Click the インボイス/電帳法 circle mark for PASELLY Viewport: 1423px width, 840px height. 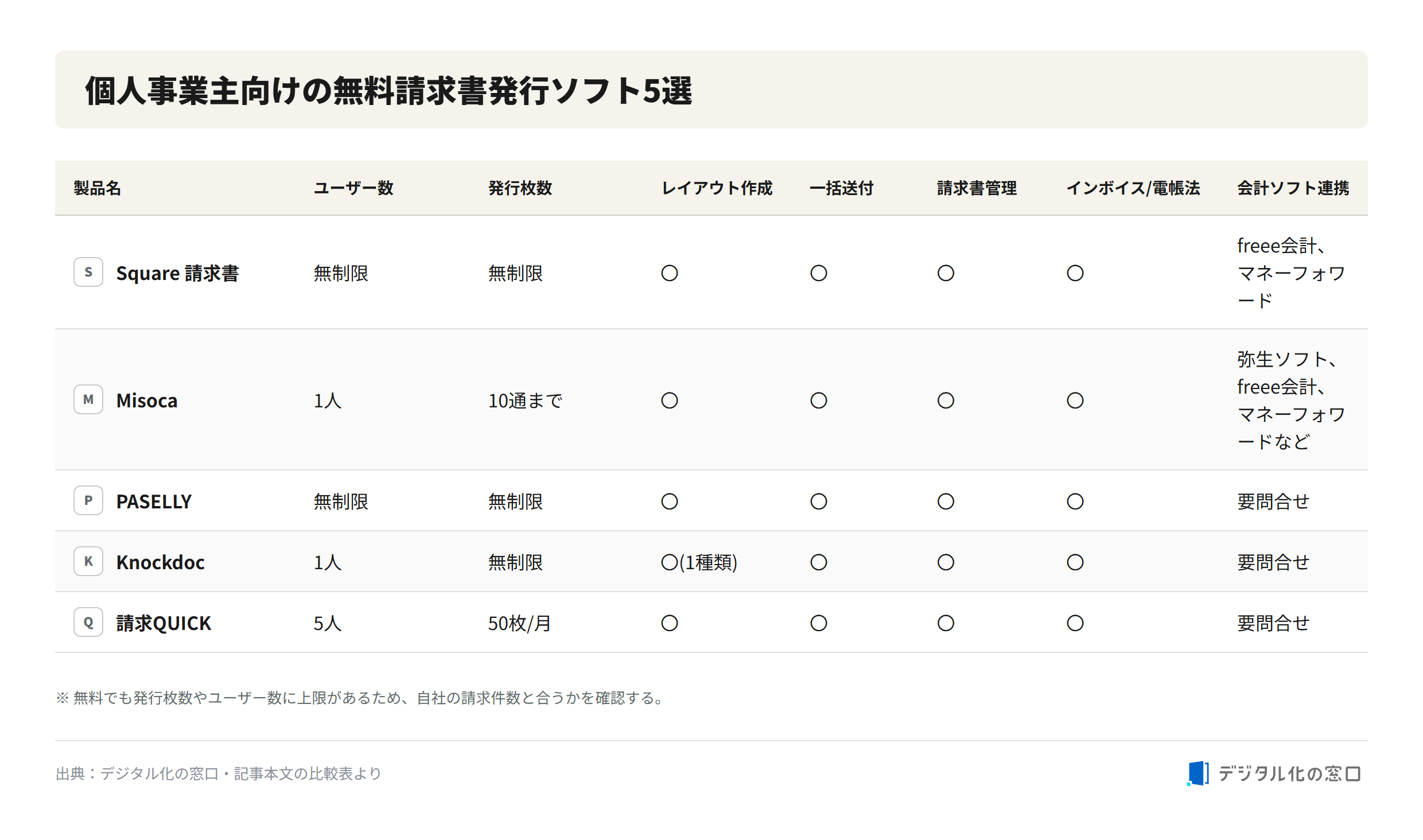click(x=1075, y=501)
